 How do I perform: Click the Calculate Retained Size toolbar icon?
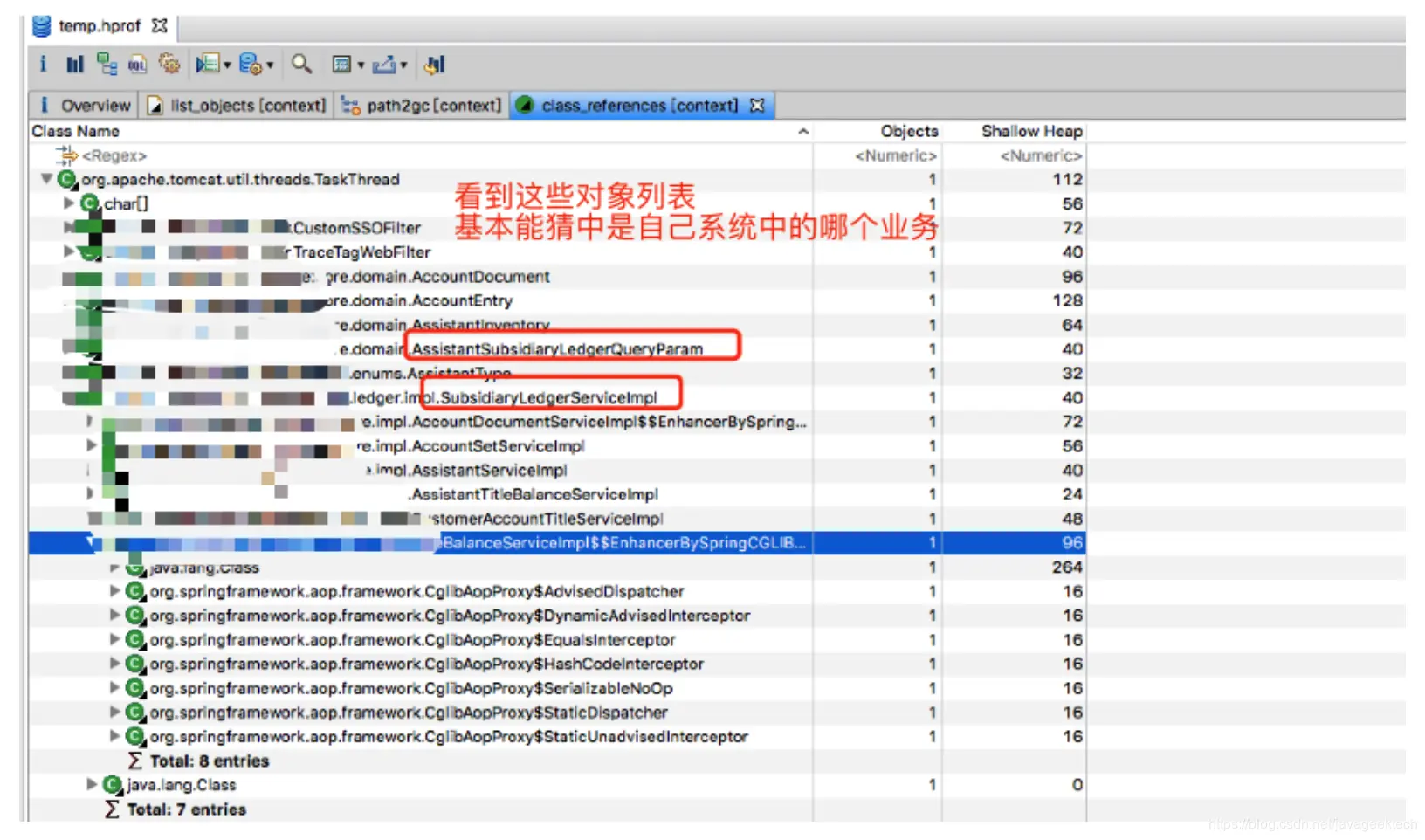434,64
